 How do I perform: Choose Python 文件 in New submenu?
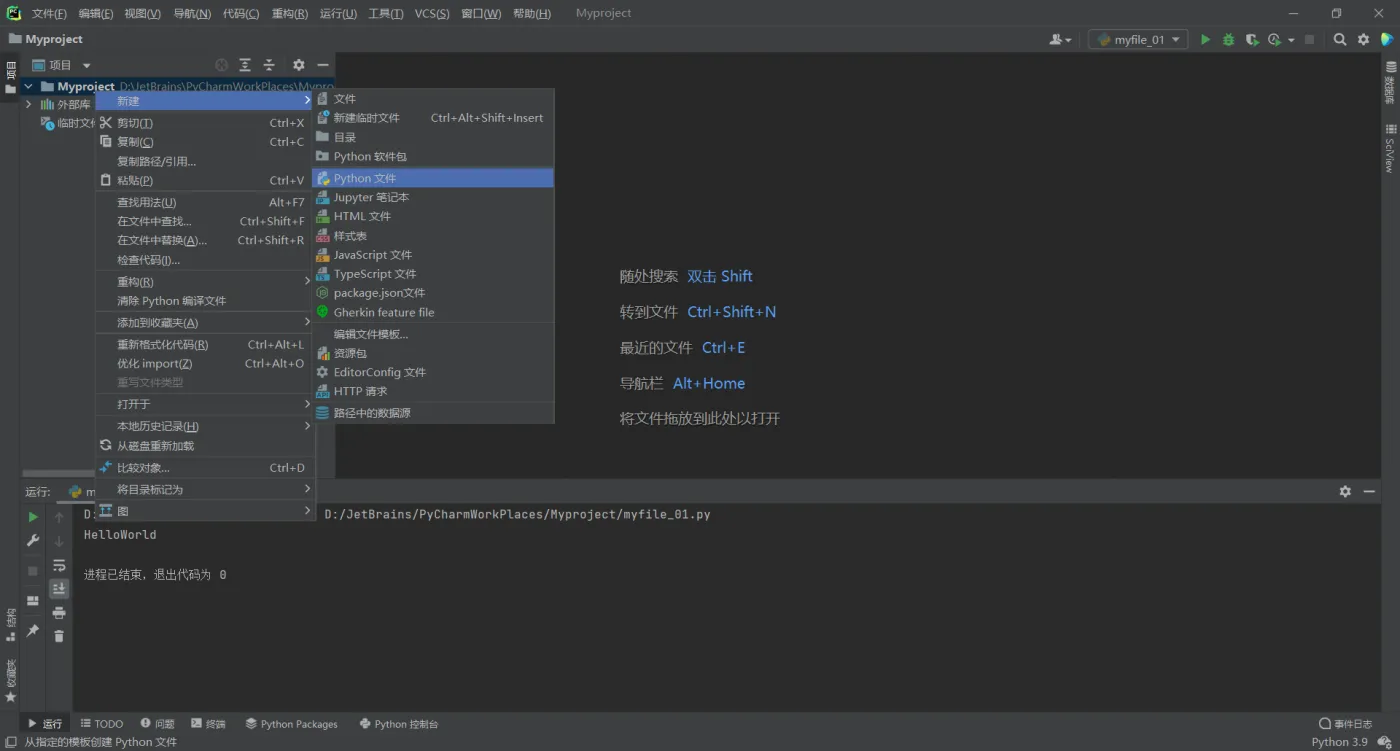coord(433,178)
